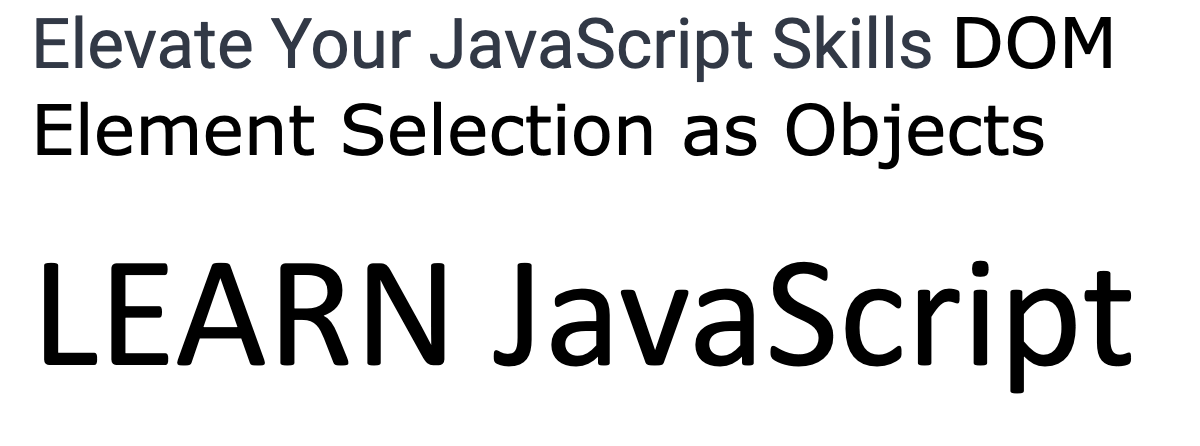Click the capital "J" in the large heading
Image resolution: width=1200 pixels, height=446 pixels.
[516, 313]
